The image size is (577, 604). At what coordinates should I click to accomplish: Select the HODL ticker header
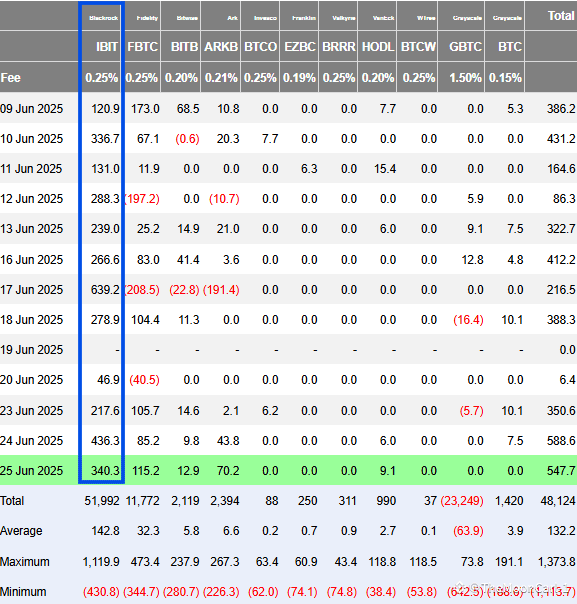point(378,47)
